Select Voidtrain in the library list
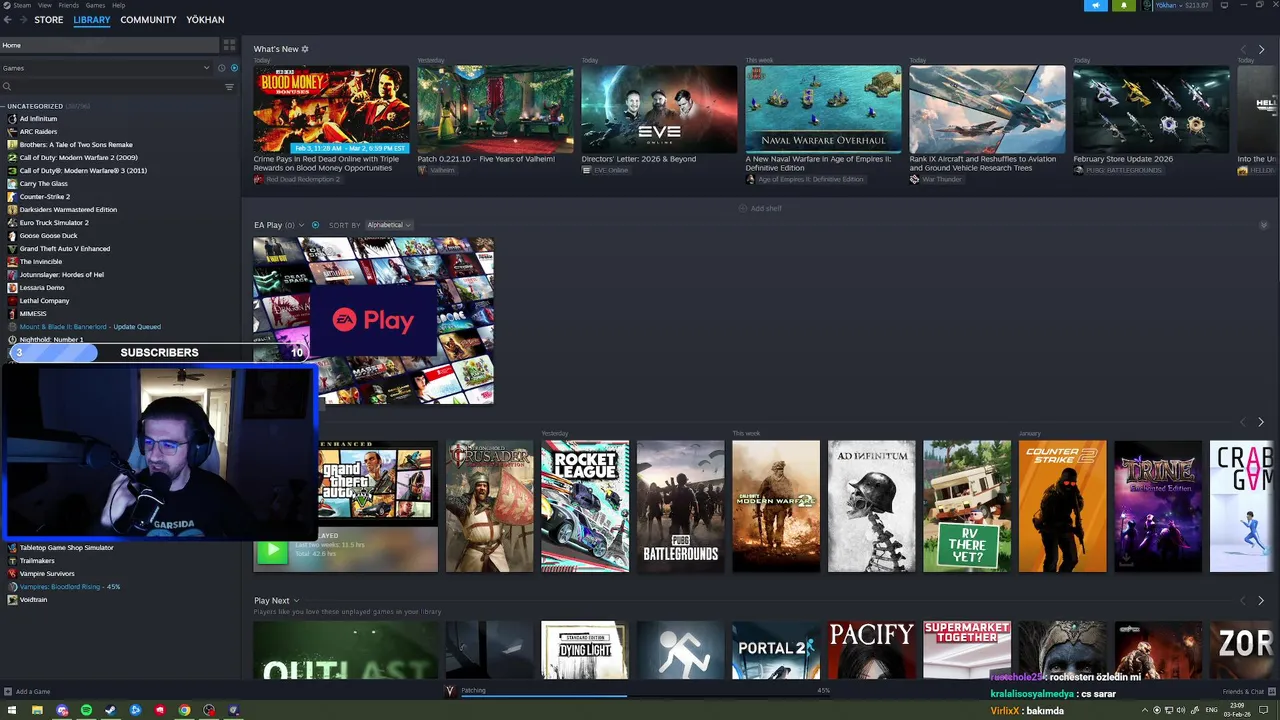Image resolution: width=1280 pixels, height=720 pixels. (33, 600)
